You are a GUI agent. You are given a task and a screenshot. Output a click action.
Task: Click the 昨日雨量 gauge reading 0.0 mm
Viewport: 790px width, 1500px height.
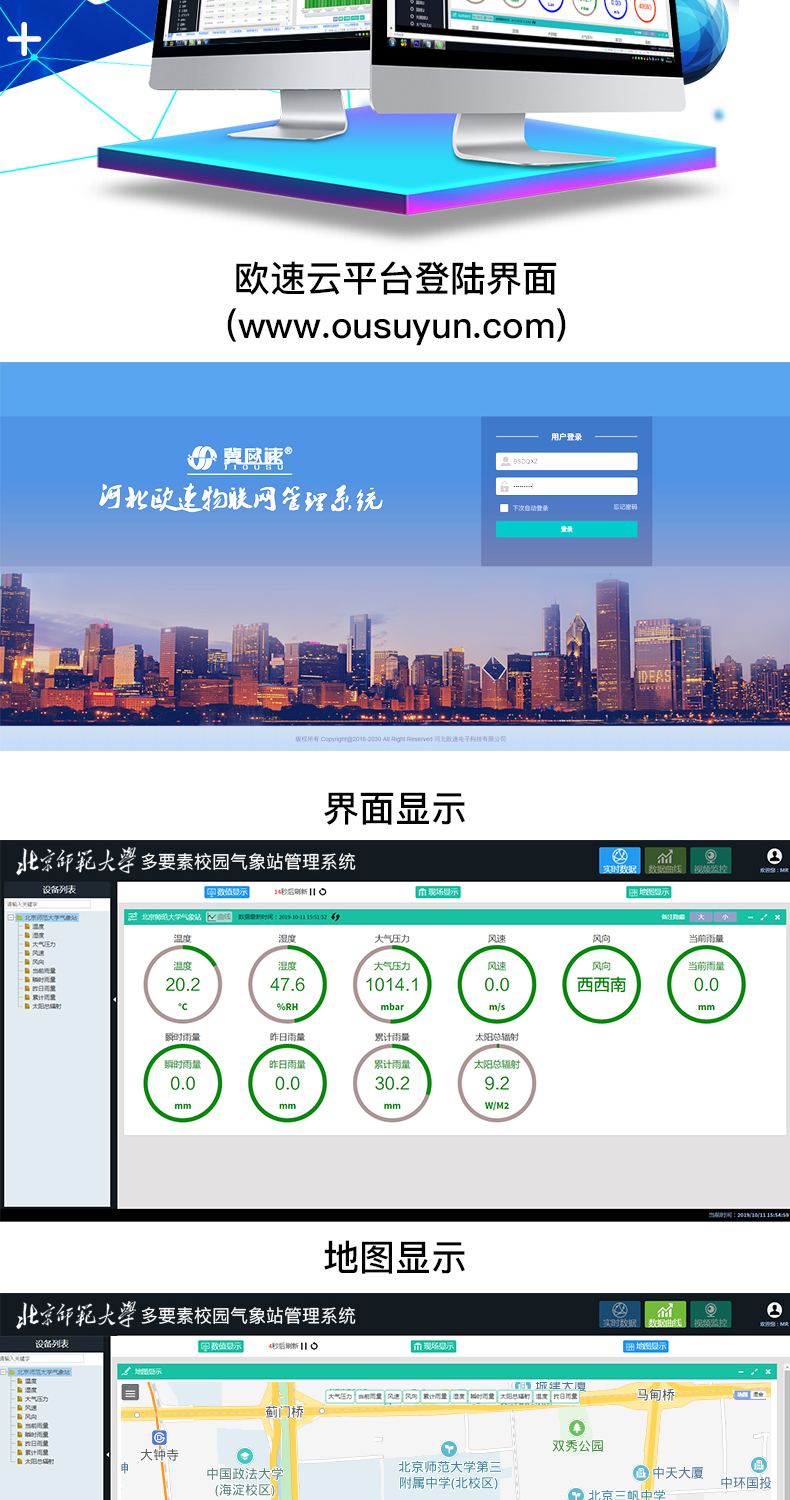point(287,1084)
